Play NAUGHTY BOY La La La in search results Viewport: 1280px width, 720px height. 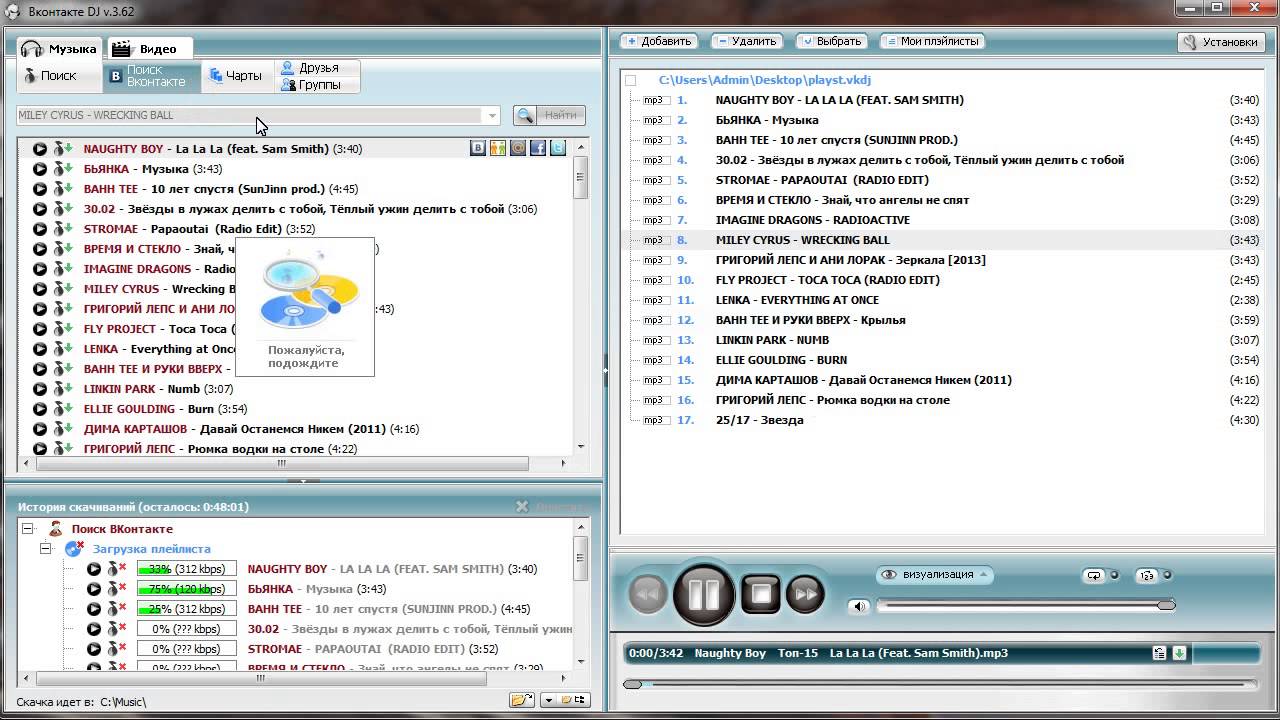[39, 149]
